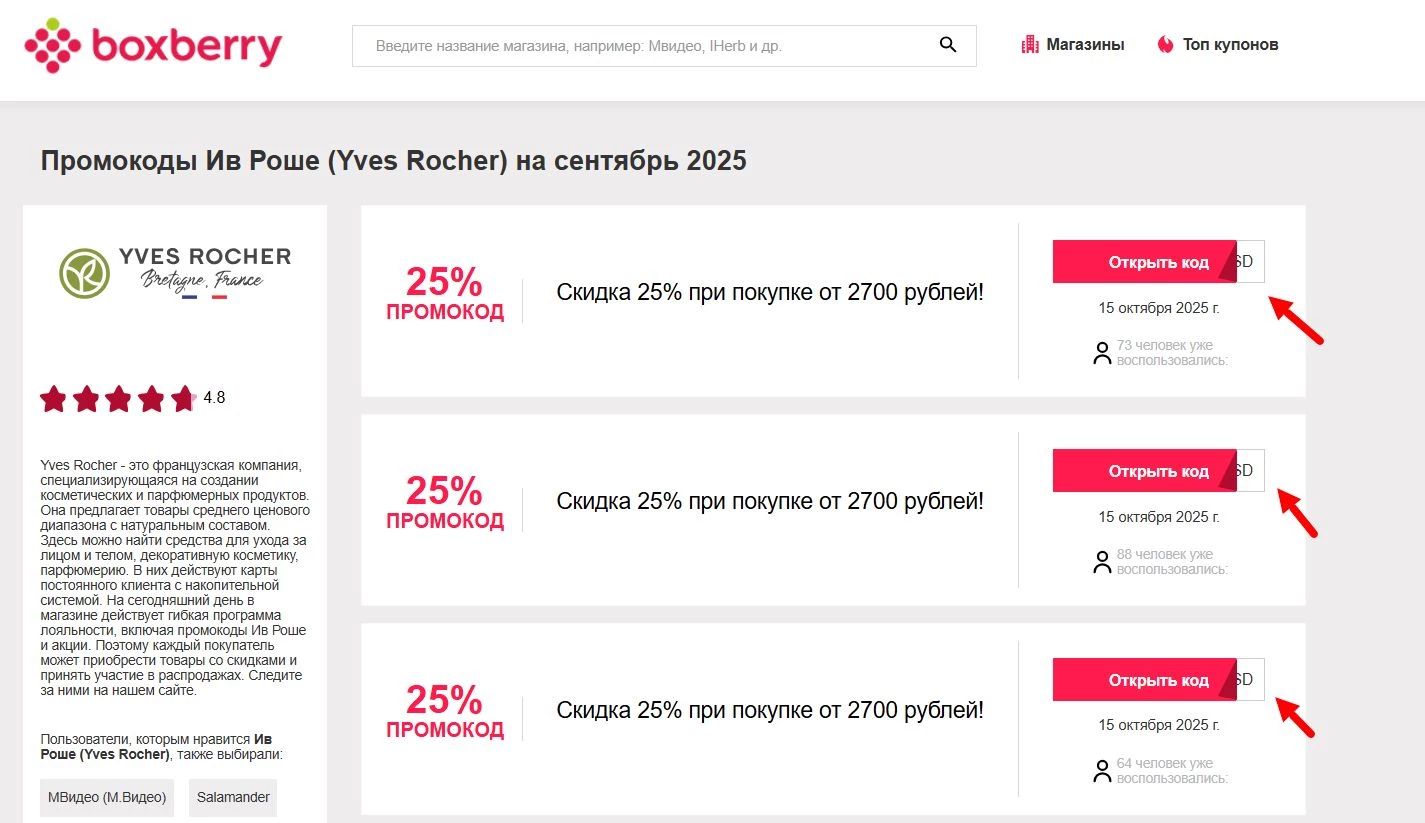Select the Salamander store tag
1425x823 pixels.
233,798
